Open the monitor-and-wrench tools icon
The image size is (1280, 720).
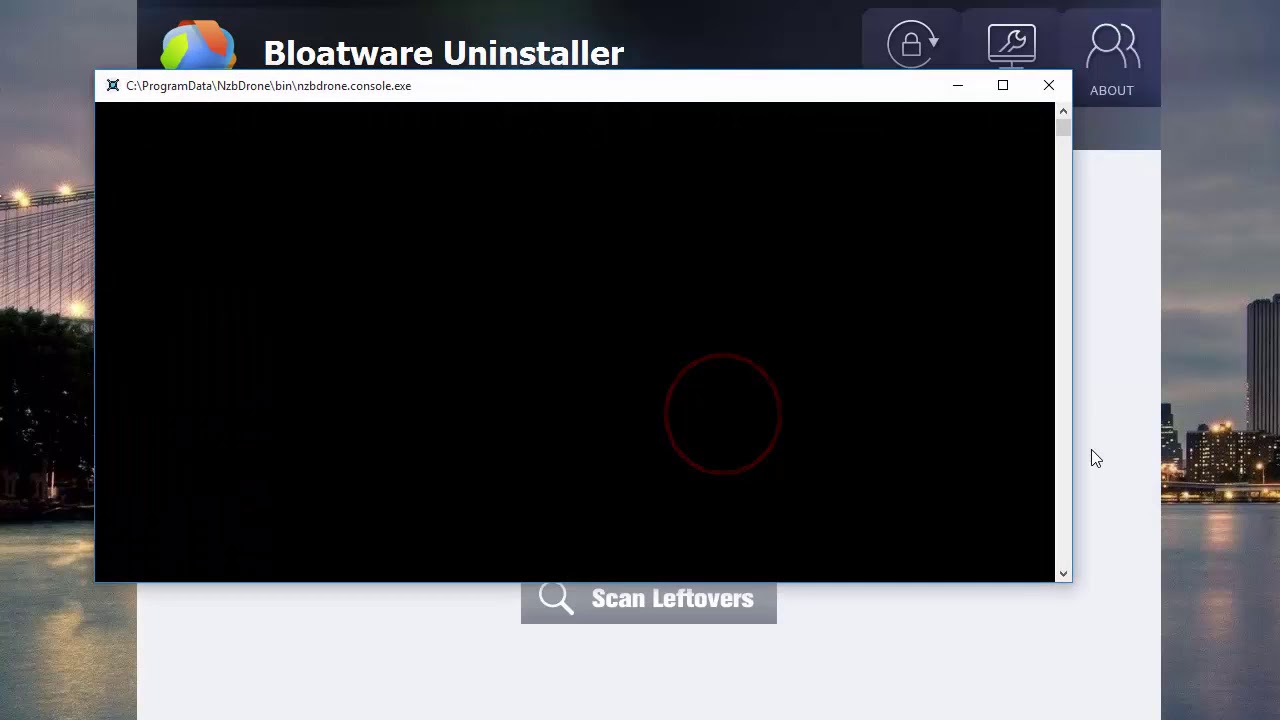1011,45
